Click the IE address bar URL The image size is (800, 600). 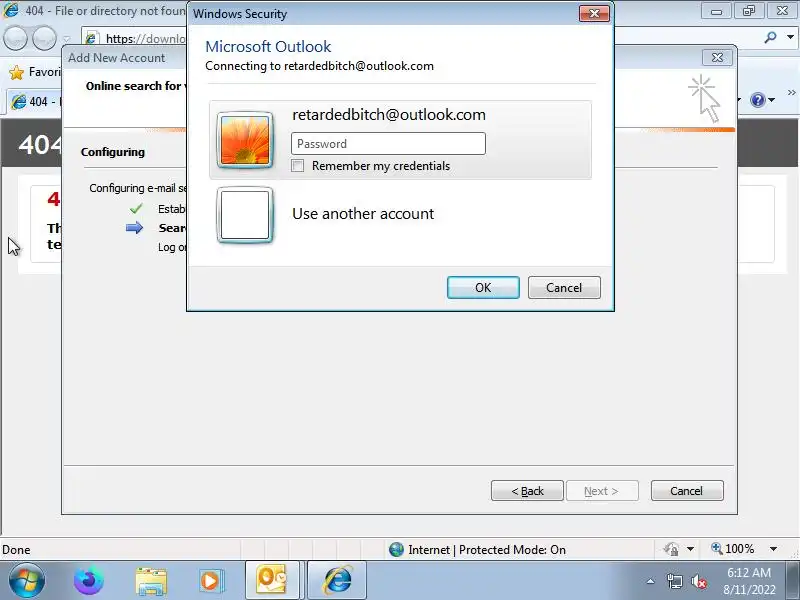(x=145, y=39)
